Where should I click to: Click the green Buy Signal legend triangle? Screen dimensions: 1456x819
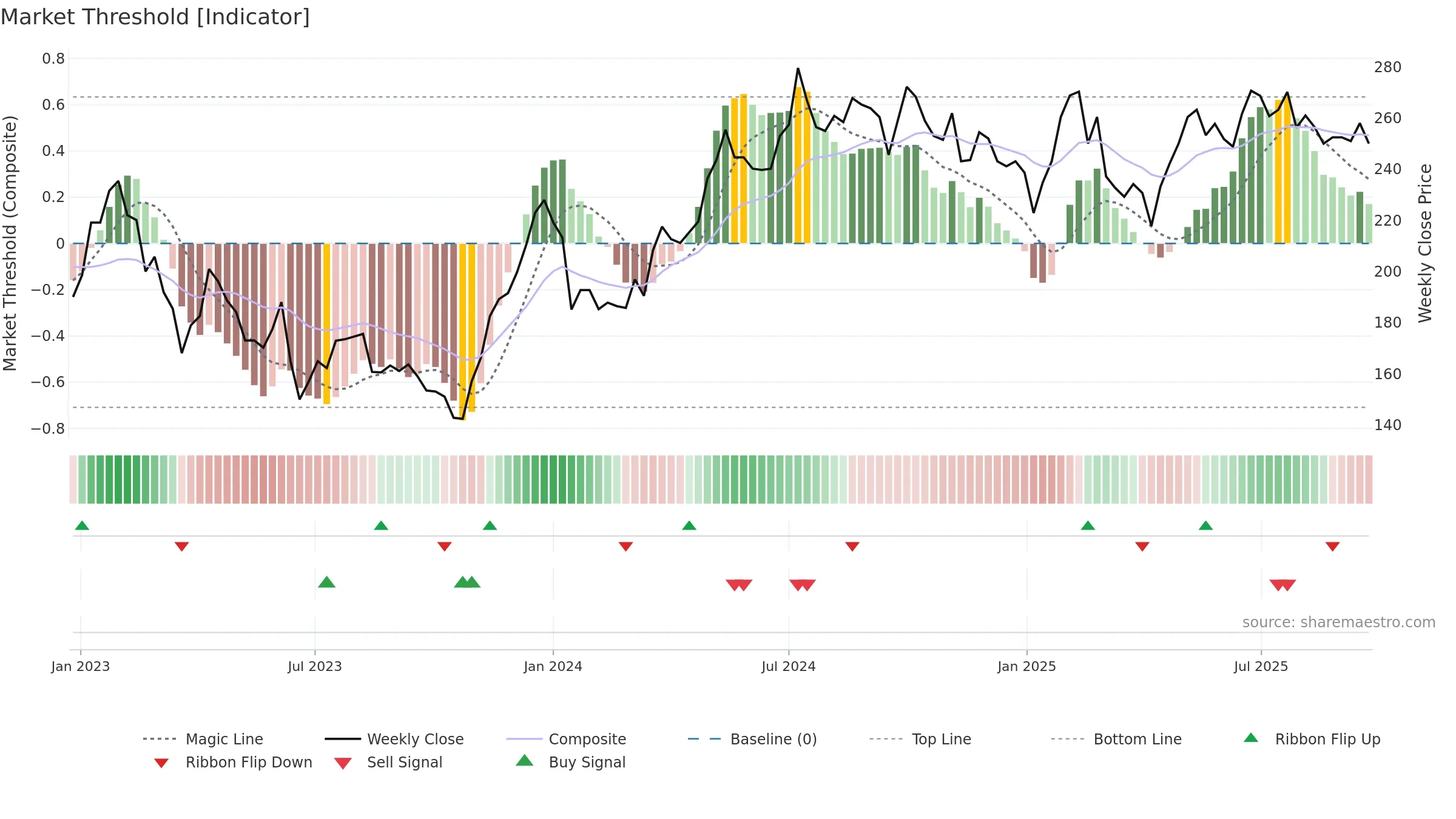click(x=524, y=760)
